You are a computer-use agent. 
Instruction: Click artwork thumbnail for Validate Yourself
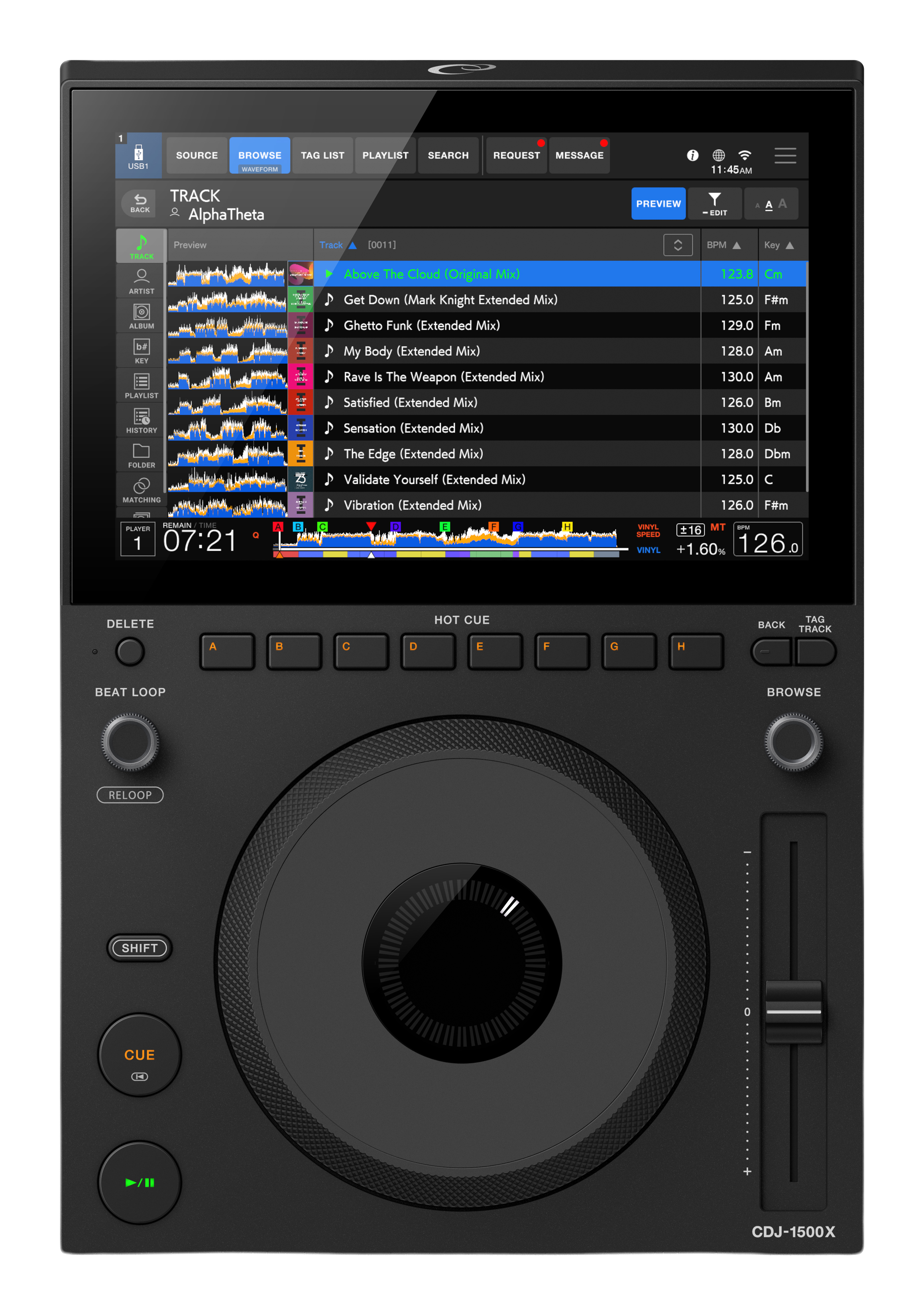(x=300, y=479)
